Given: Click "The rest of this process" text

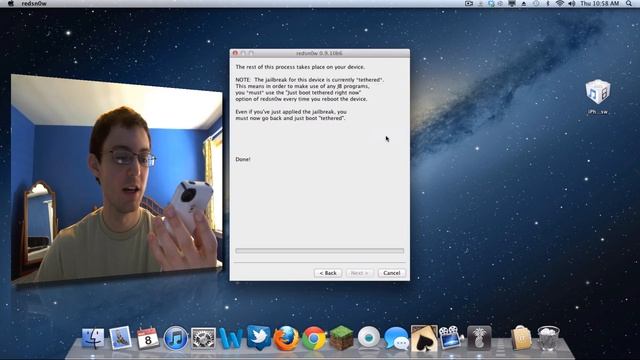Looking at the screenshot, I should coord(300,67).
